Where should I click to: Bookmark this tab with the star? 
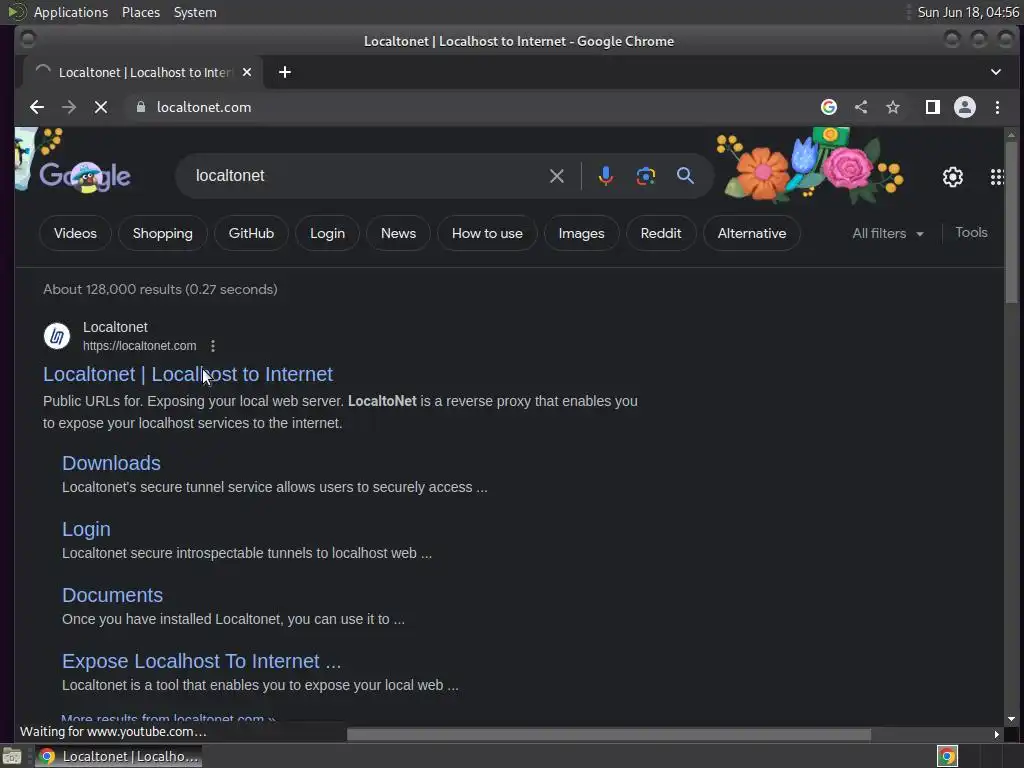pos(893,107)
